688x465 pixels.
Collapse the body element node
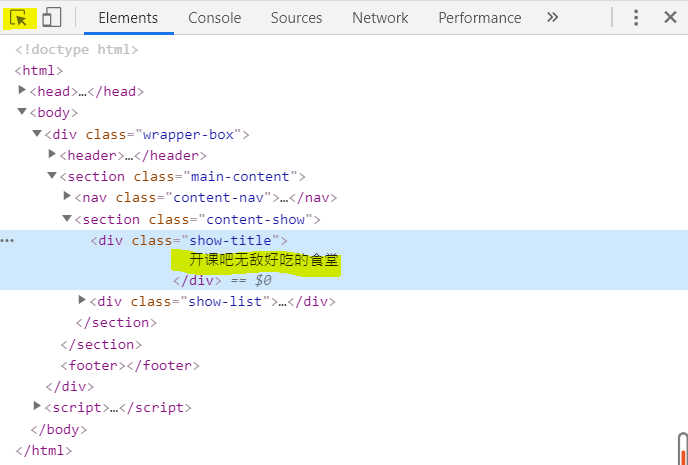click(22, 112)
